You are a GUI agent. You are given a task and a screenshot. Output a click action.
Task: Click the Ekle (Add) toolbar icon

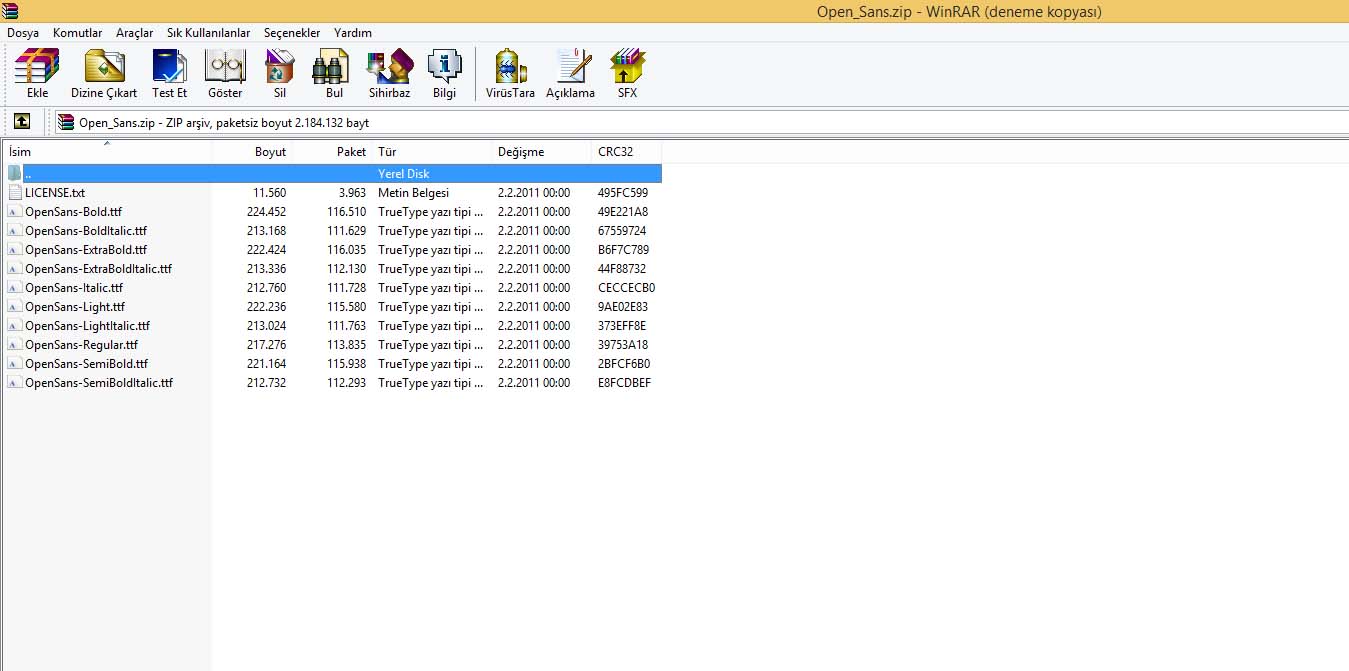37,73
